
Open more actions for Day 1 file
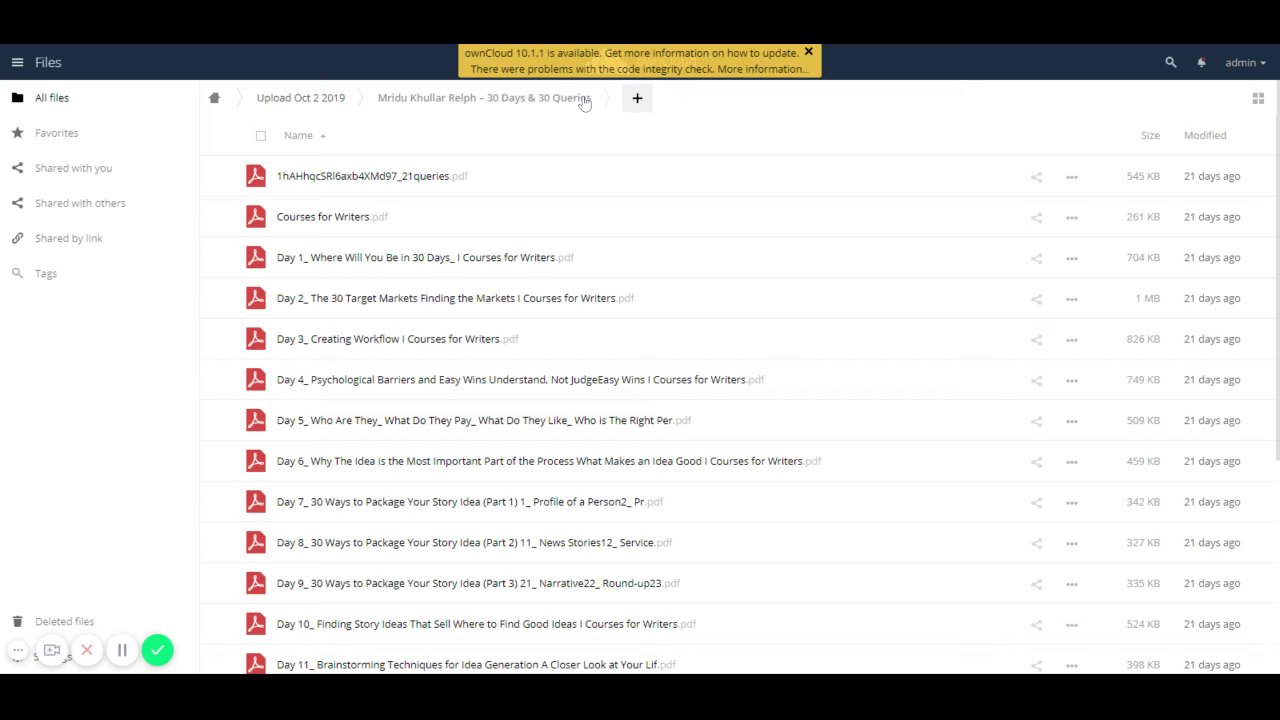click(x=1072, y=258)
